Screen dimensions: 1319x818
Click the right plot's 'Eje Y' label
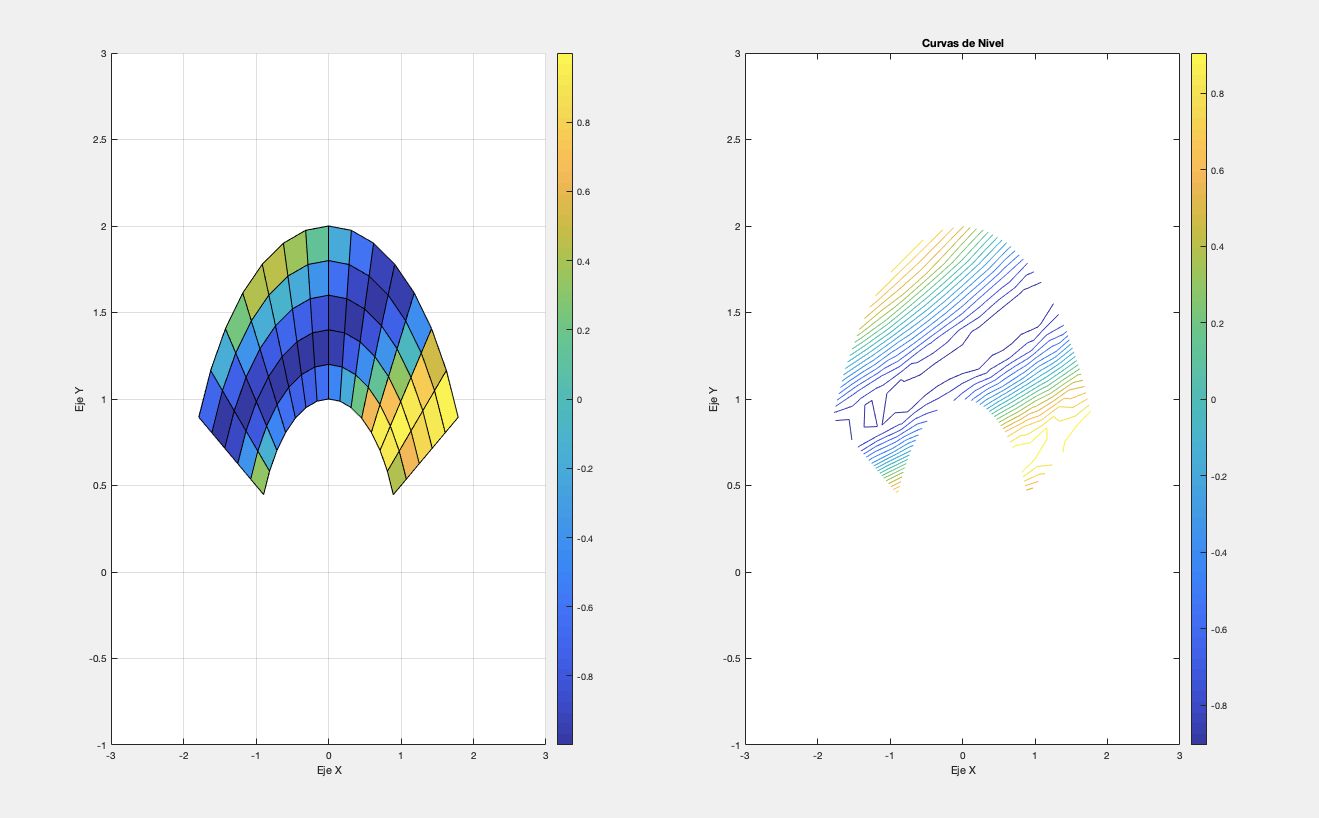pos(714,399)
